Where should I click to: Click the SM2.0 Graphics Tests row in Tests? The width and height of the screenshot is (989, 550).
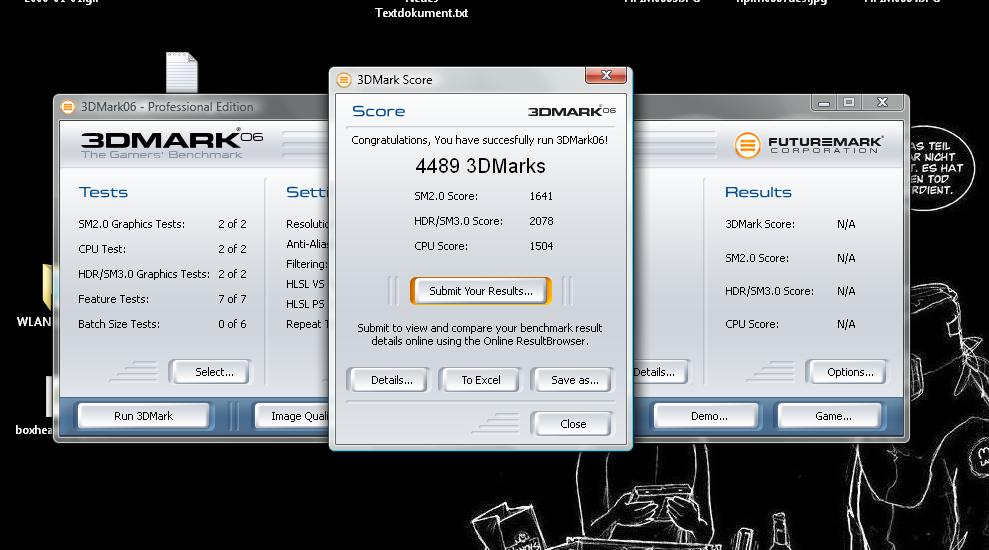point(162,224)
